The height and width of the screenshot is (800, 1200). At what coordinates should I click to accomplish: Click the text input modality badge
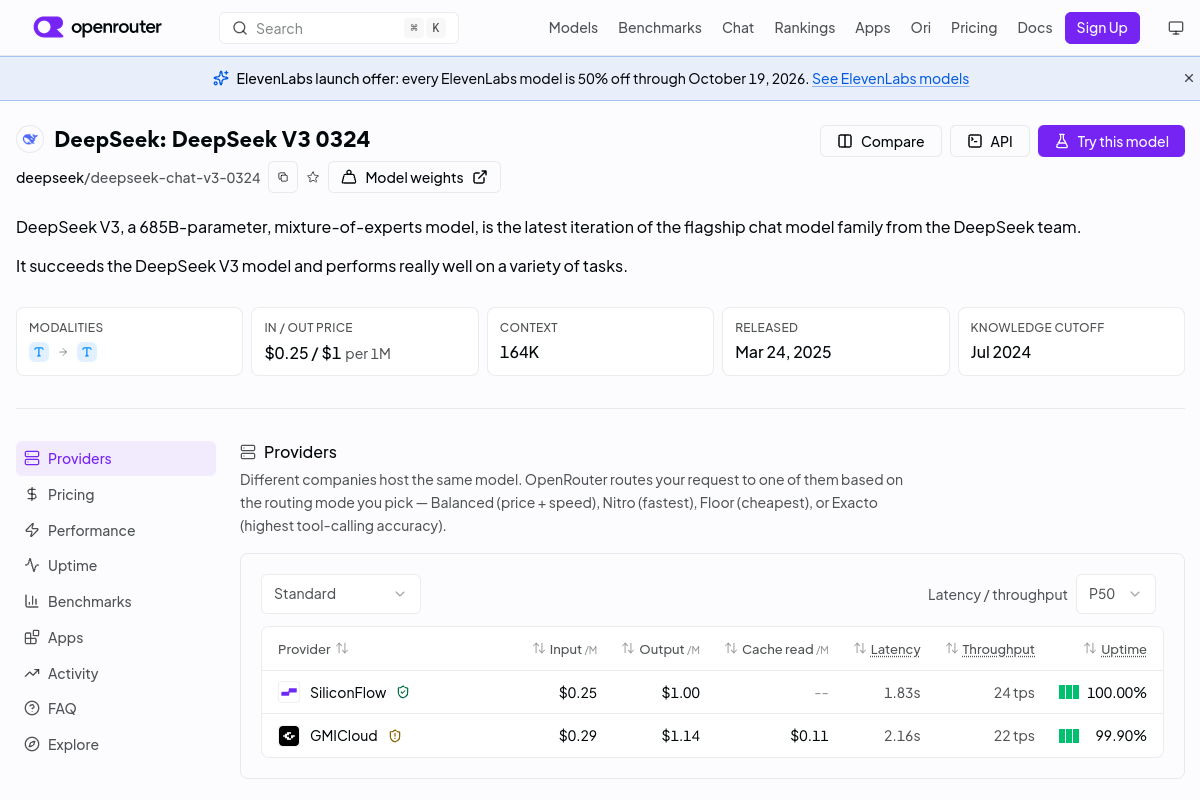[x=39, y=352]
